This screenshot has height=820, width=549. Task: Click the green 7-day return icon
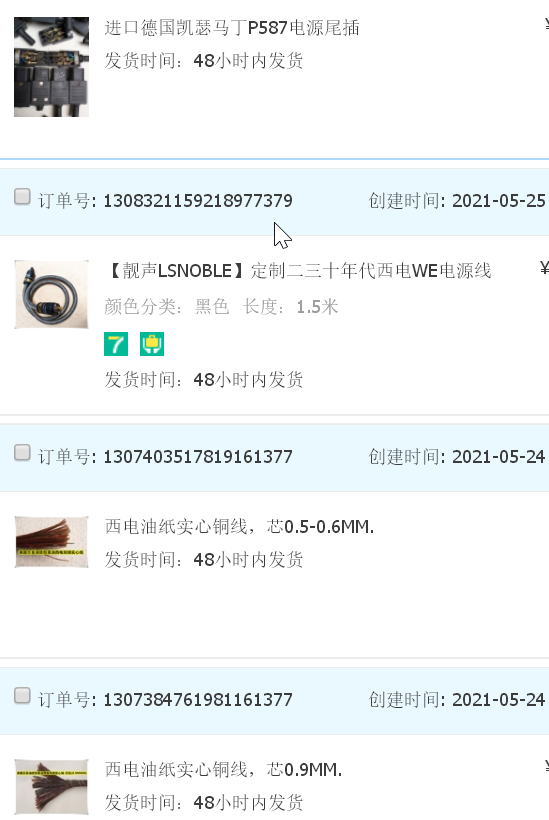(x=116, y=344)
